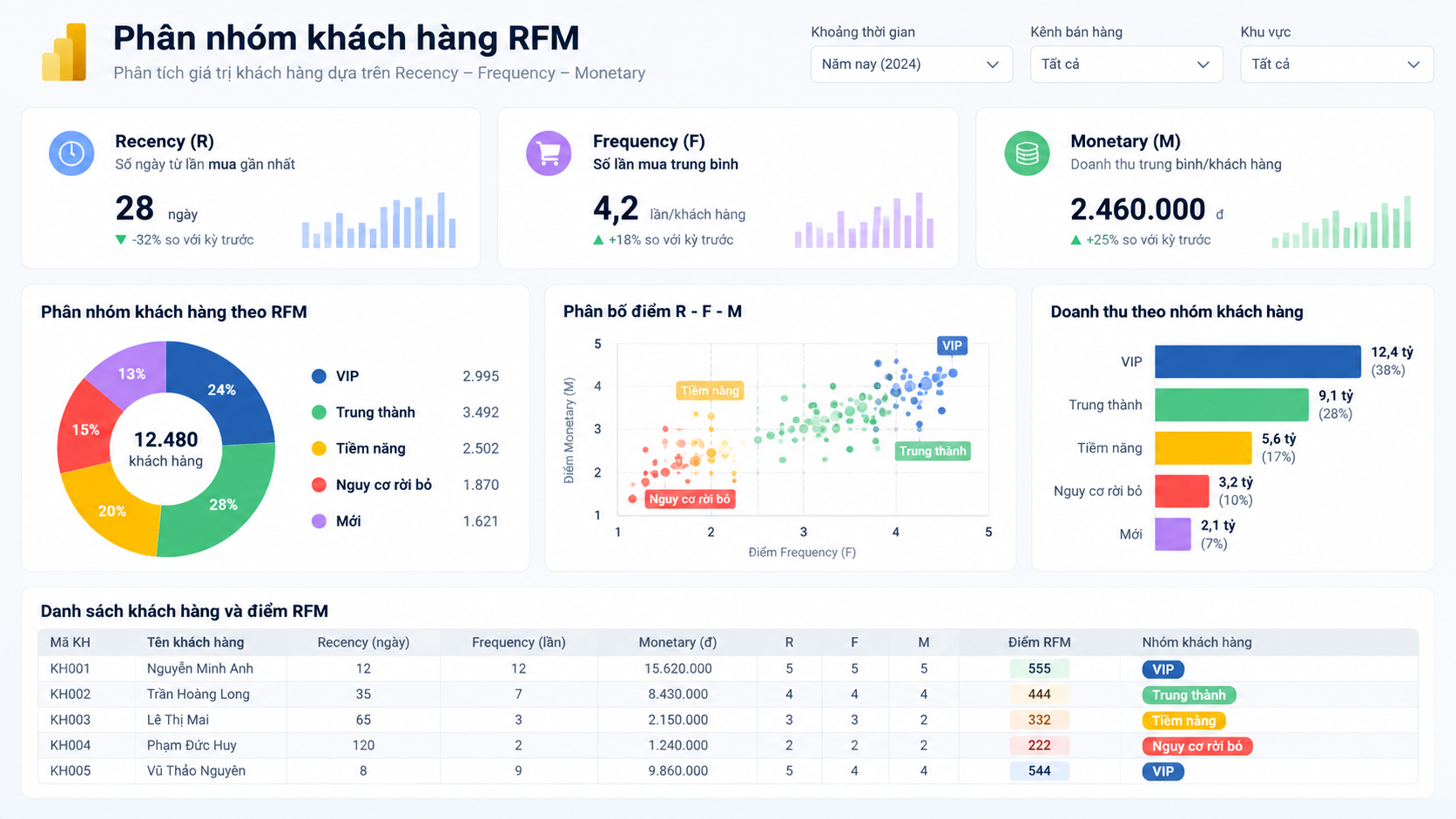Click the purple Mới legend dot
1456x819 pixels.
point(319,520)
